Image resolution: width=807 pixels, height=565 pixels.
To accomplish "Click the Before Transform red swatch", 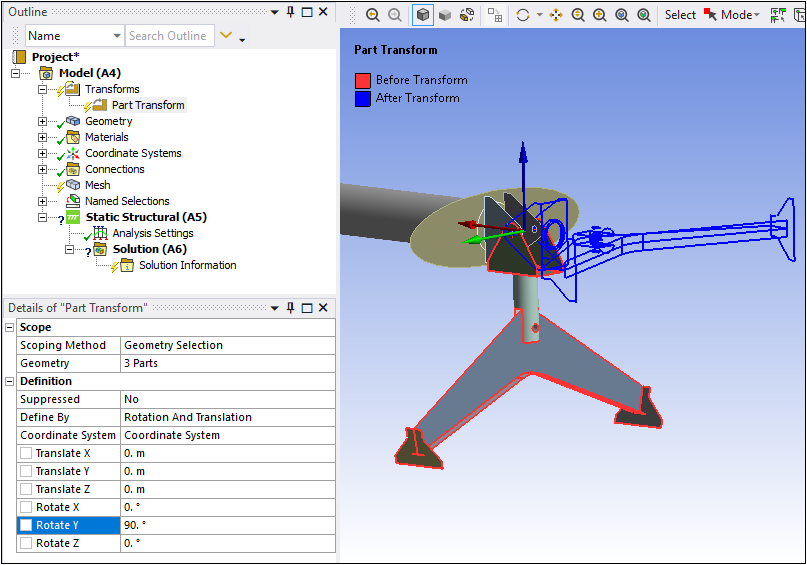I will pyautogui.click(x=363, y=80).
